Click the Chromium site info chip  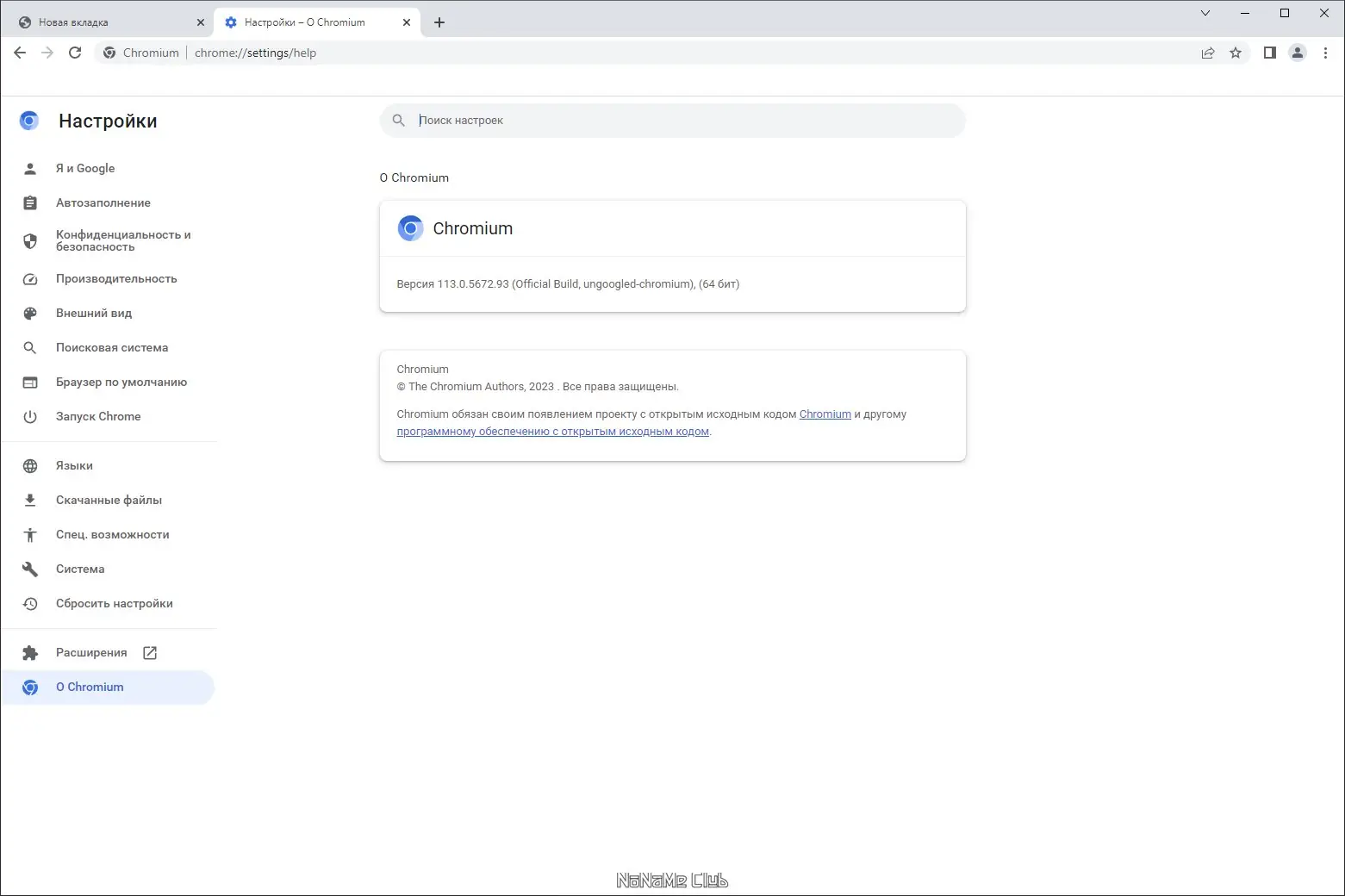point(141,53)
